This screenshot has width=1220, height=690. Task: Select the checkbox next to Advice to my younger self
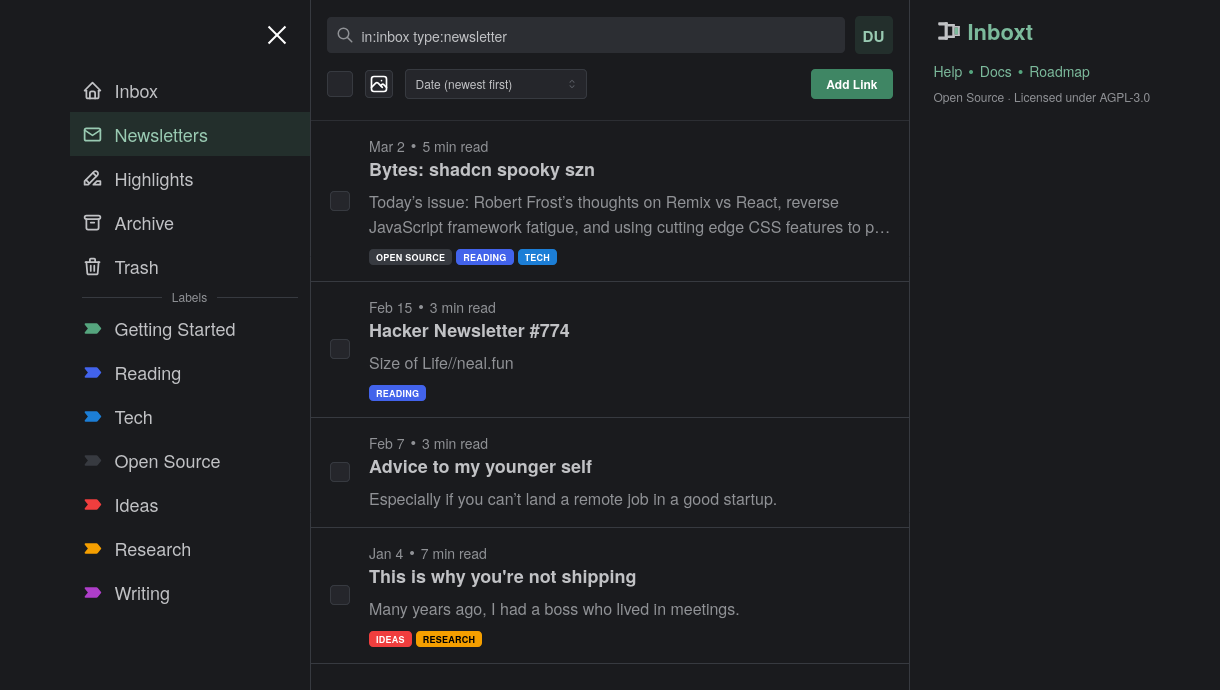pyautogui.click(x=340, y=471)
